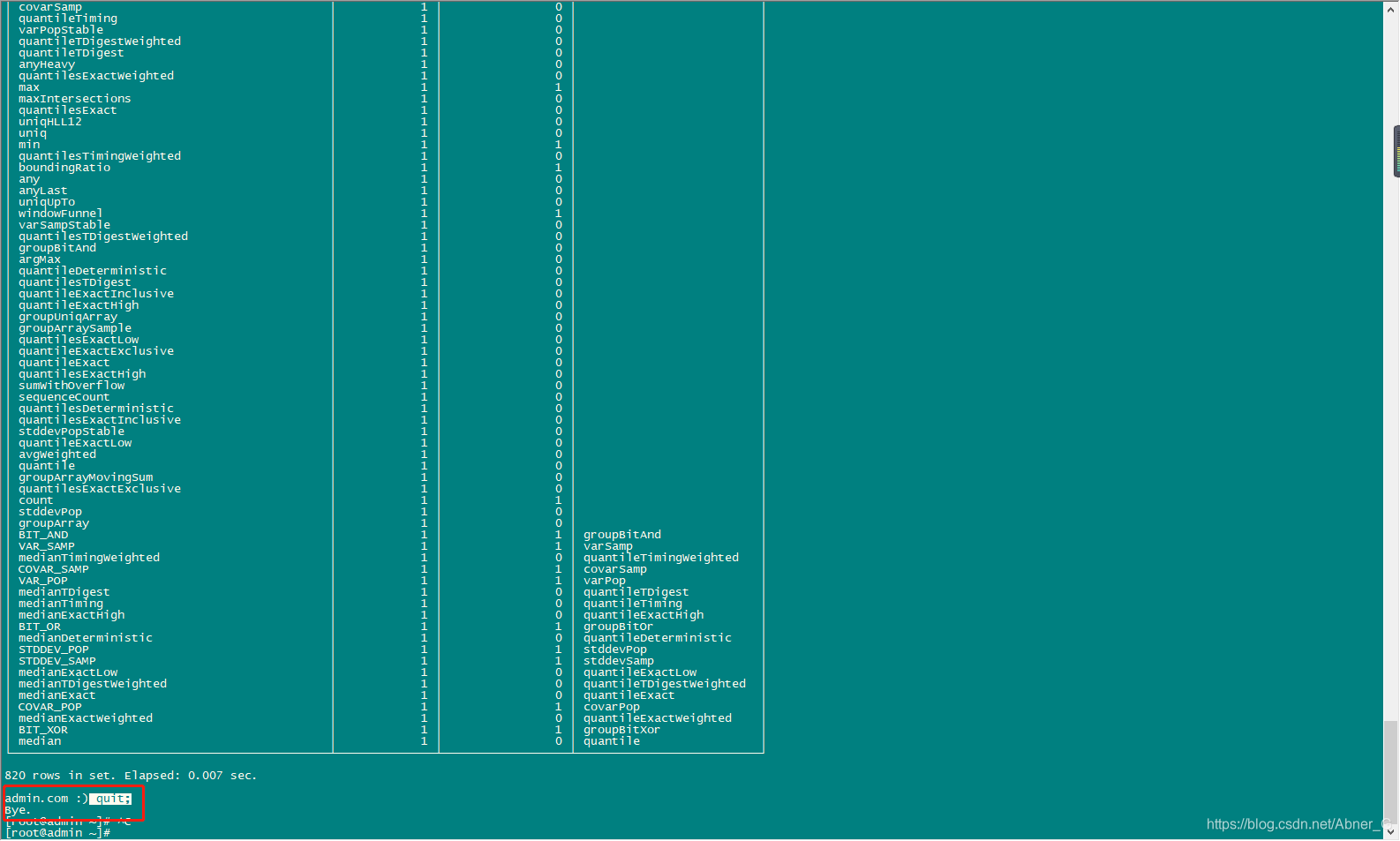This screenshot has height=841, width=1400.
Task: Click 'quantileTimingWeighted' in the alias_to column
Action: (x=661, y=558)
